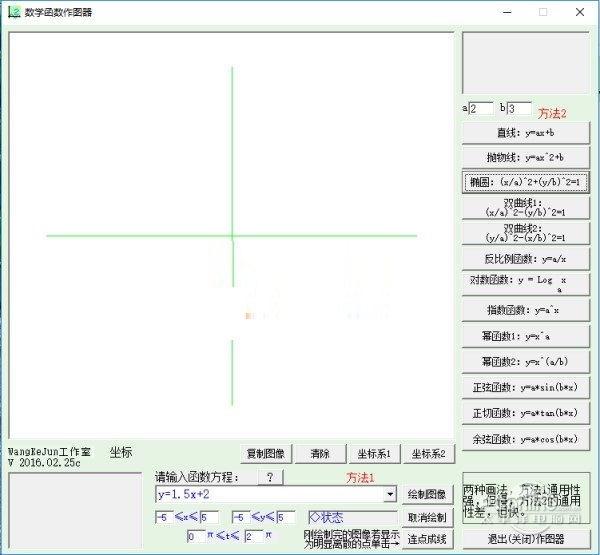The height and width of the screenshot is (555, 600).
Task: Click the app icon in title bar
Action: 14,12
